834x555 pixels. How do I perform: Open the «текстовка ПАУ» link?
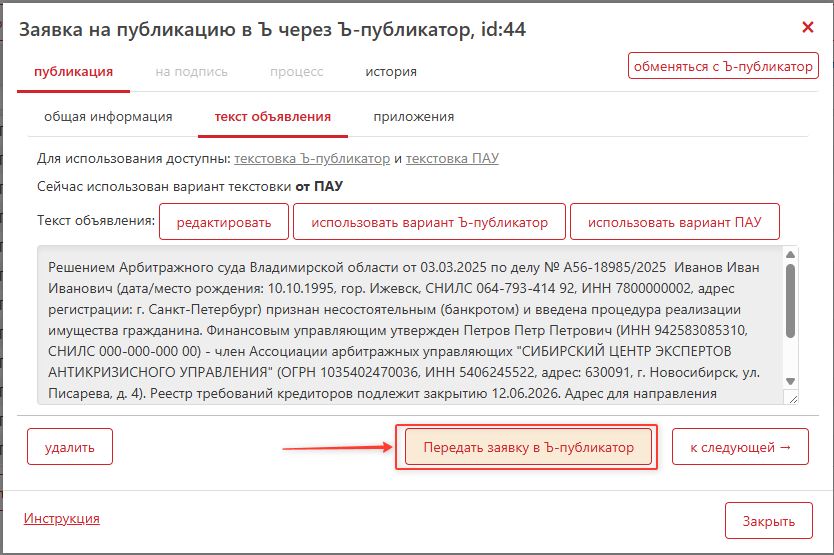452,159
